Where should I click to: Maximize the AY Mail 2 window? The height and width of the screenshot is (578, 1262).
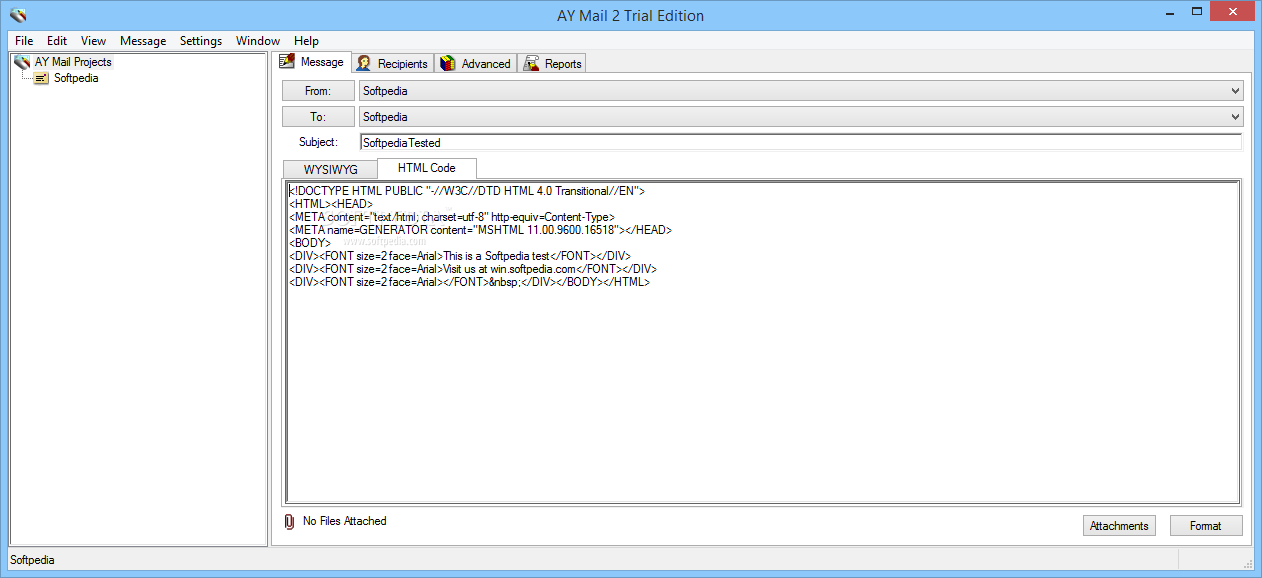pos(1197,11)
